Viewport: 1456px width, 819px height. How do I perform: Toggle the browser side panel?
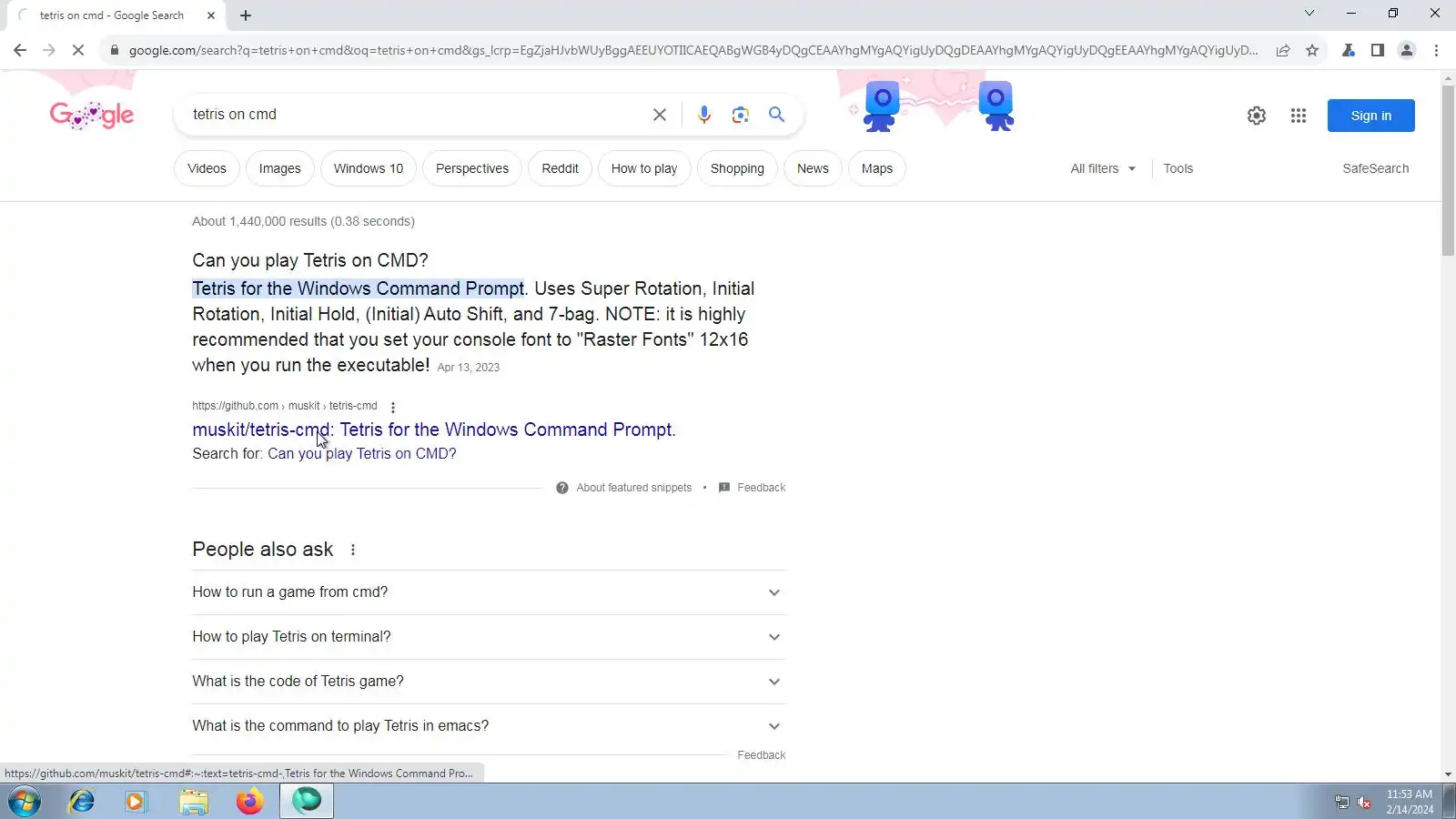(x=1378, y=50)
